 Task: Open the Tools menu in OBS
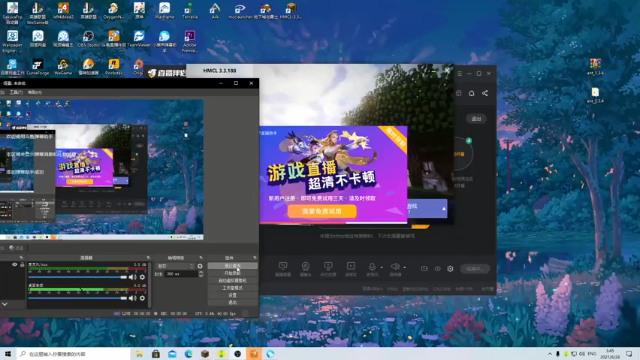[x=16, y=92]
